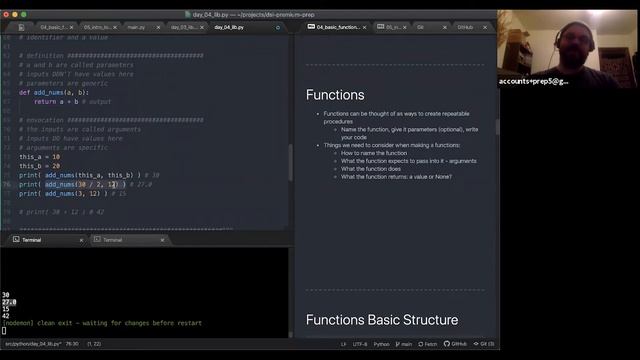Close the main.py tab
The width and height of the screenshot is (640, 360).
(158, 27)
